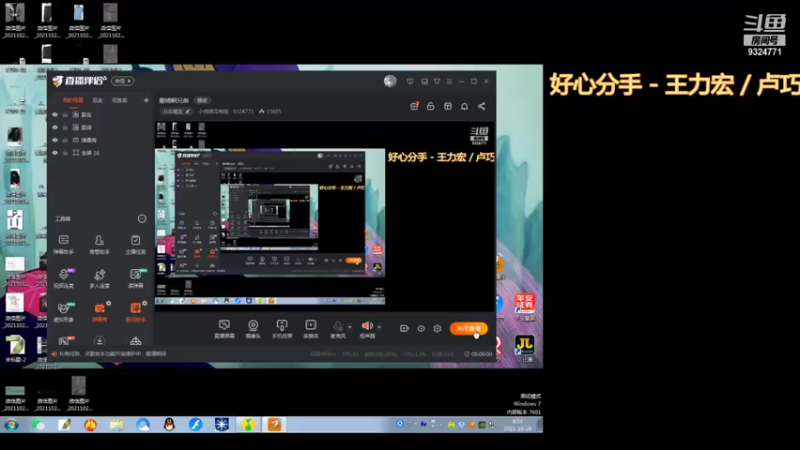Viewport: 800px width, 450px height.
Task: Click room lock icon in header bar
Action: 431,106
